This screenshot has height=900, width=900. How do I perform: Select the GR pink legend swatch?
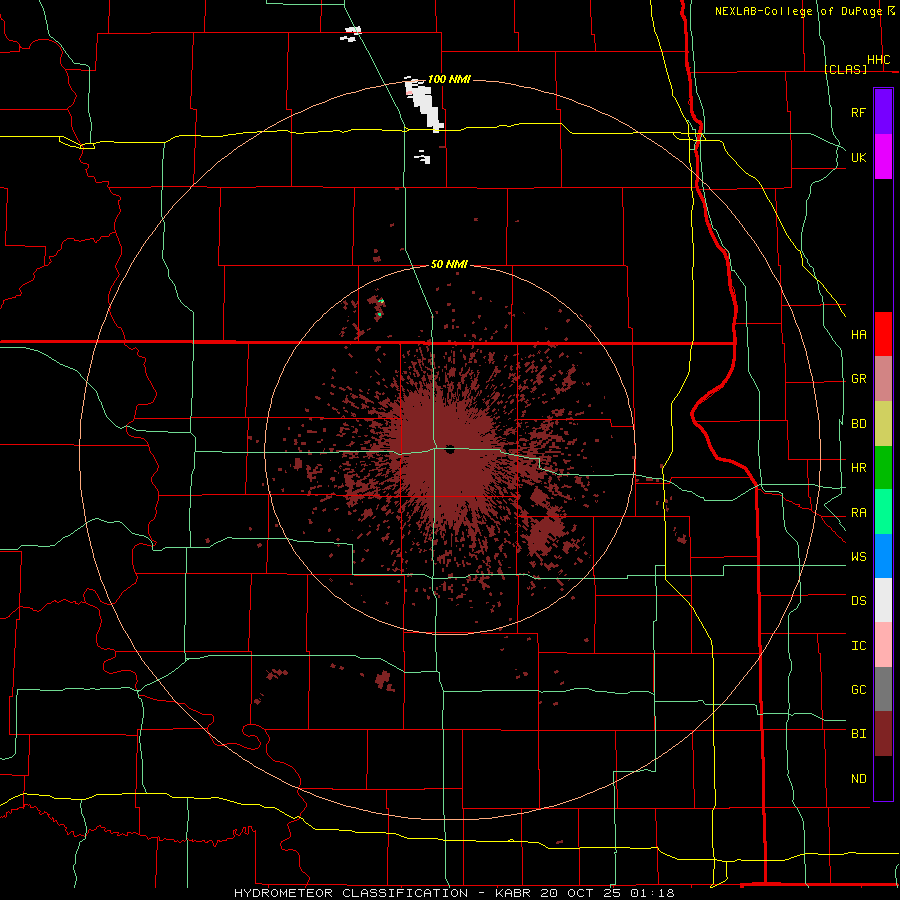(883, 379)
